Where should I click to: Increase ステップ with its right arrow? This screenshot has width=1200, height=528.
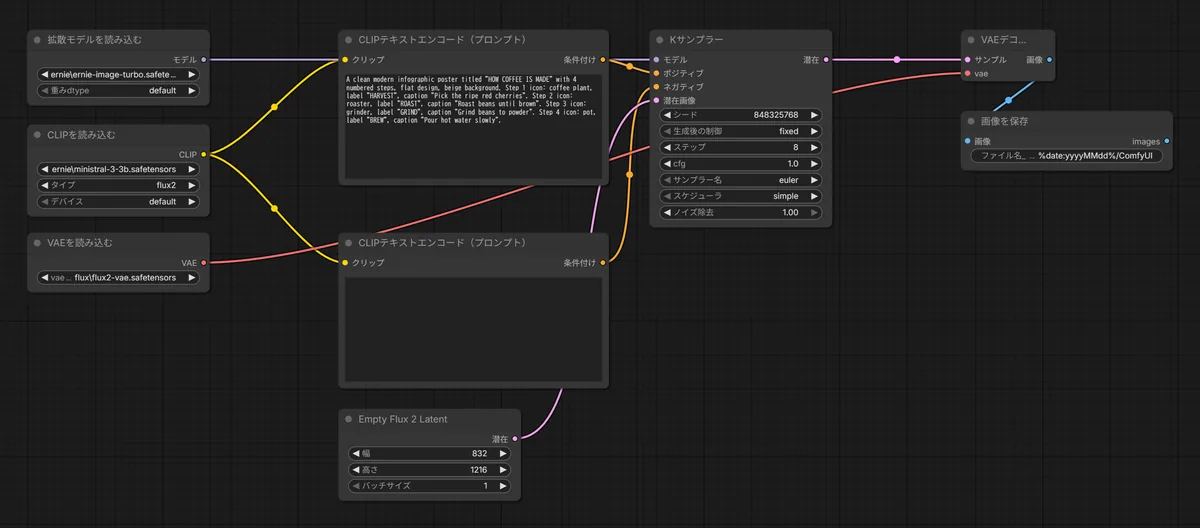point(814,147)
